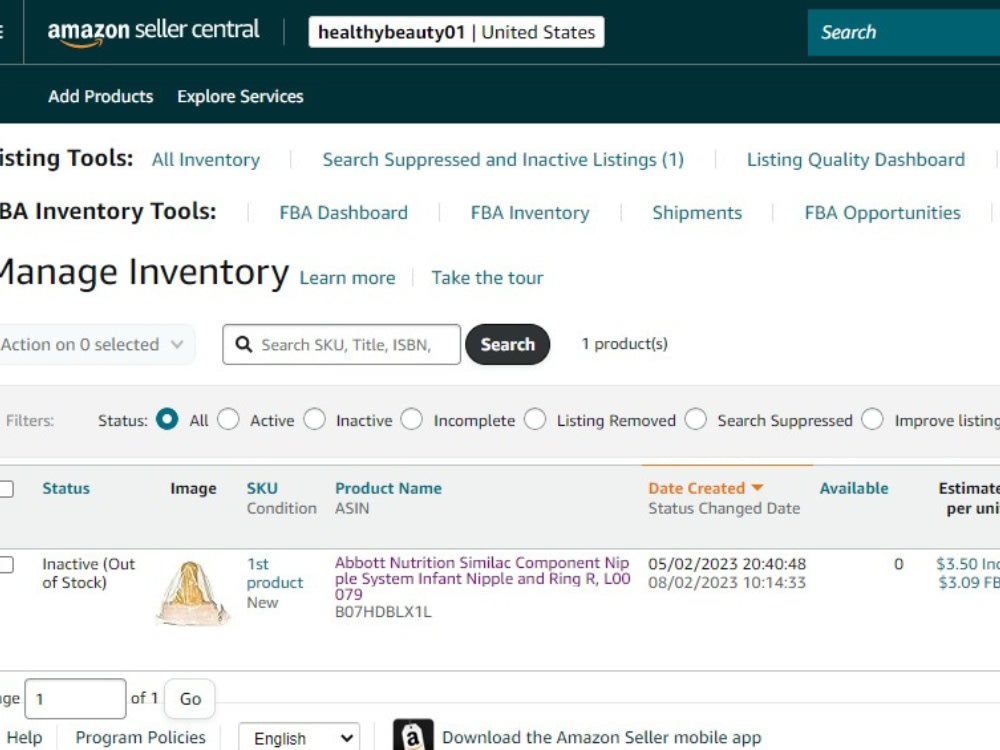Open the Listing Quality Dashboard
Image resolution: width=1000 pixels, height=750 pixels.
point(856,159)
